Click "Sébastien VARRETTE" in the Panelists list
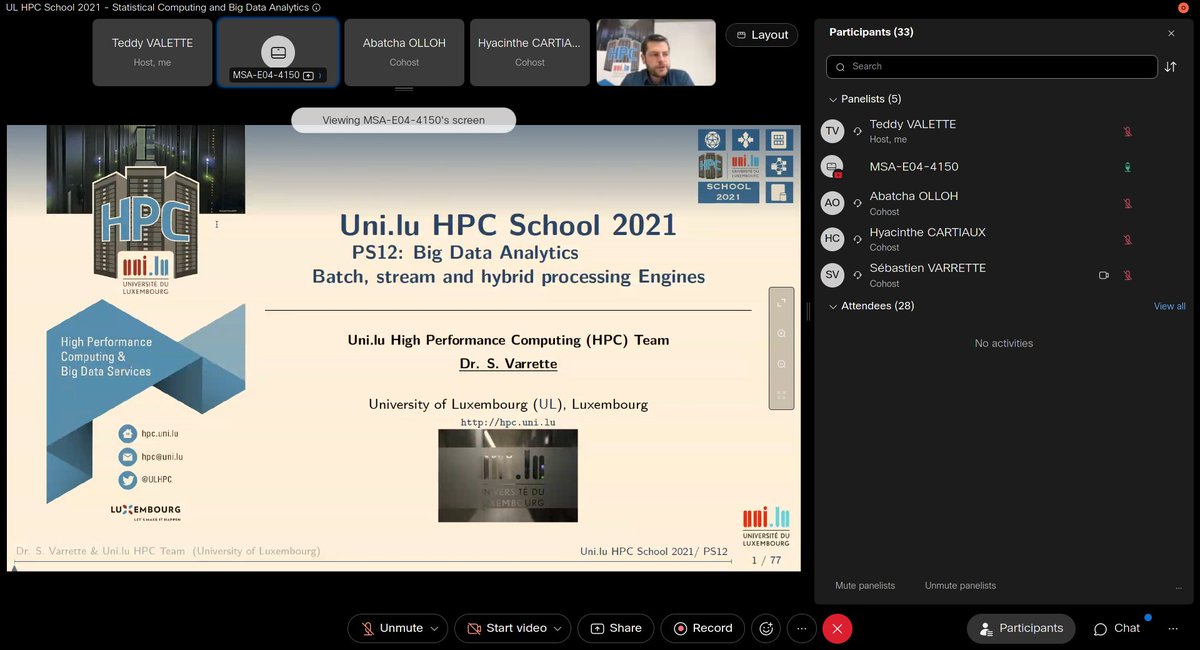Image resolution: width=1200 pixels, height=650 pixels. [x=927, y=268]
